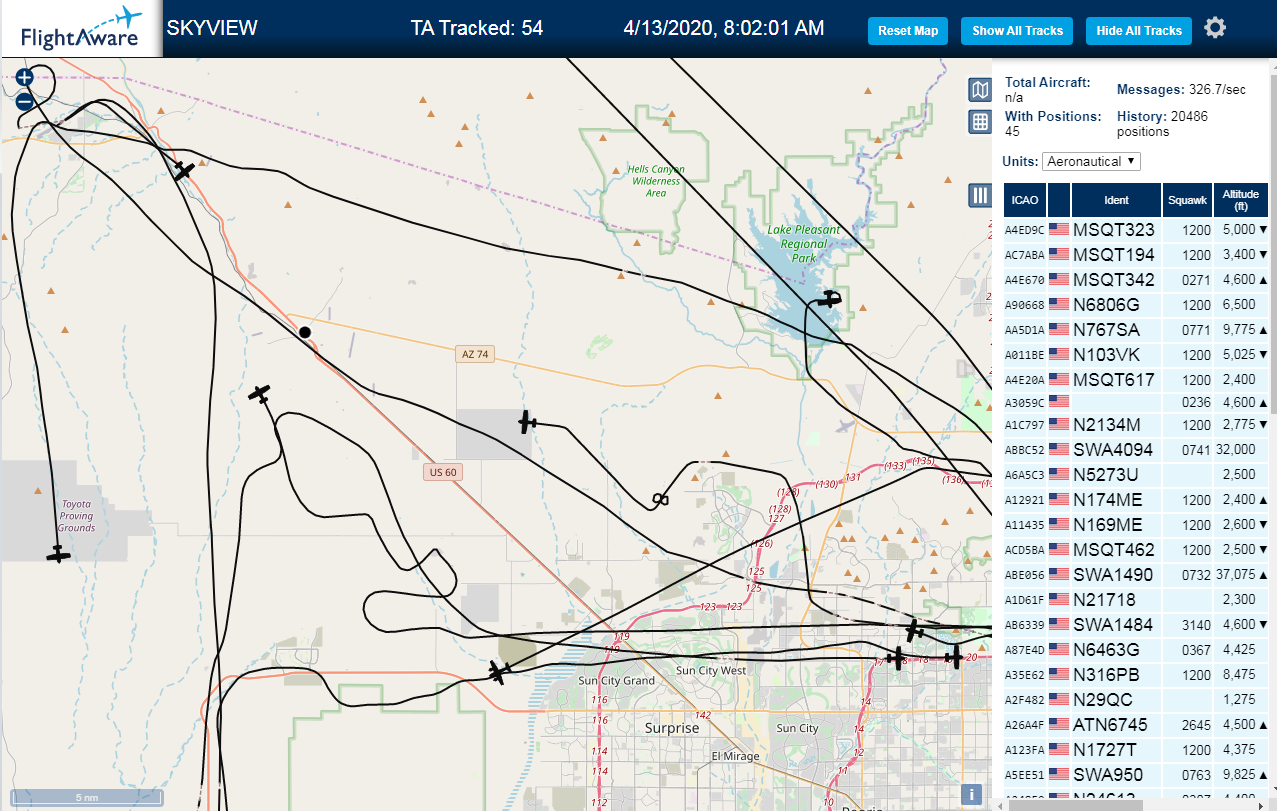Select the MSQT194 aircraft row

pos(1137,254)
